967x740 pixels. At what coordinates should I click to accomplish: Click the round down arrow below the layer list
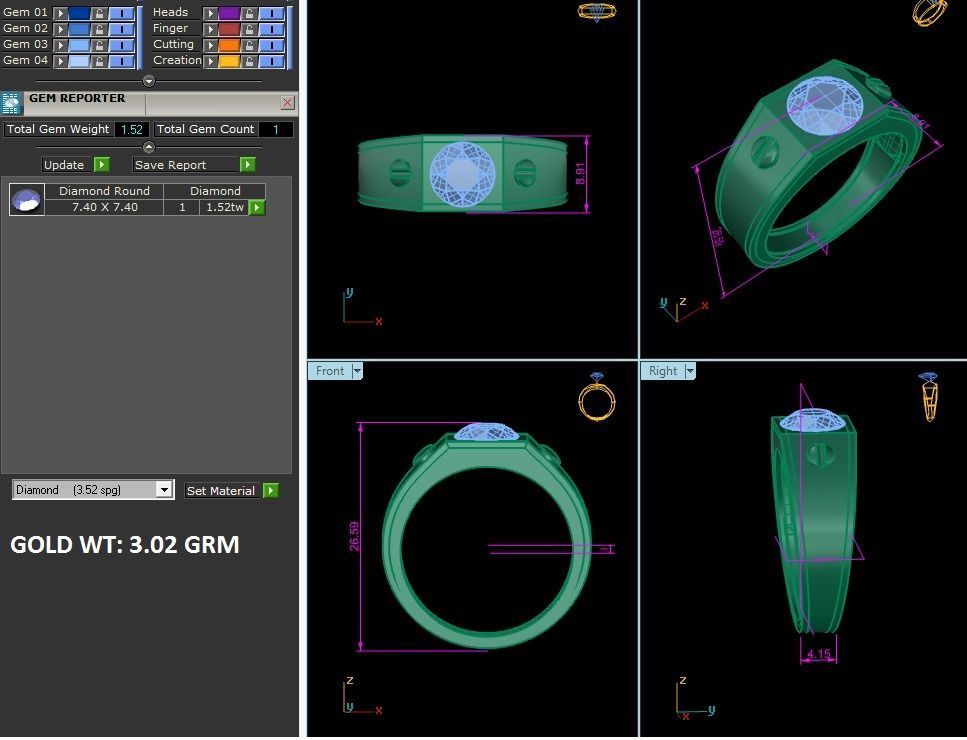click(149, 81)
